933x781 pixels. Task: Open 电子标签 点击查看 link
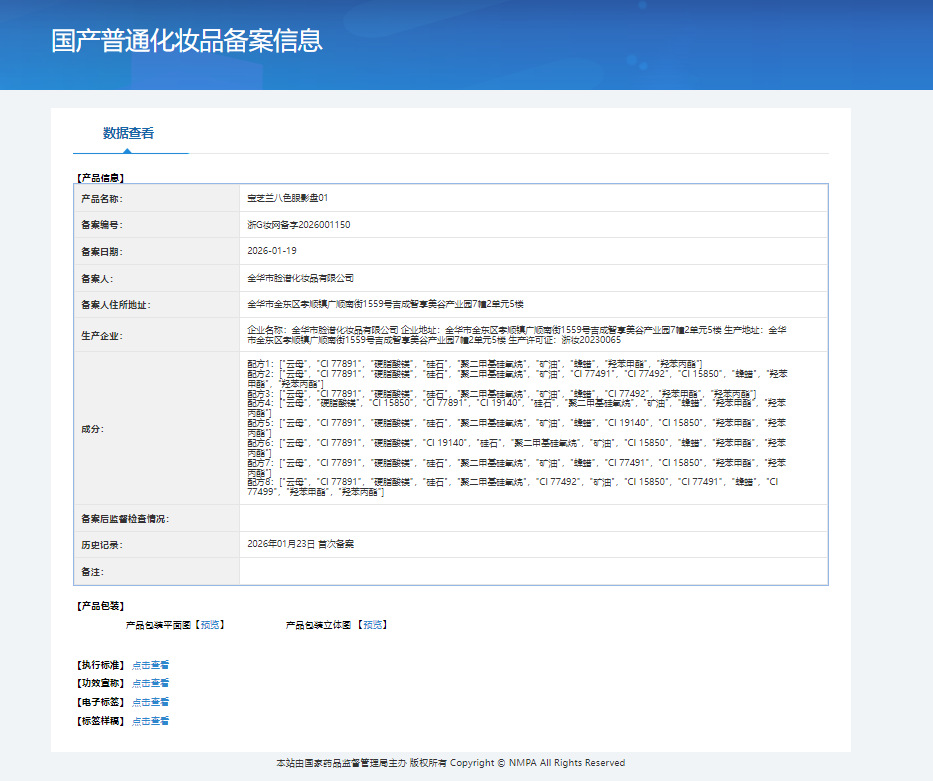151,702
